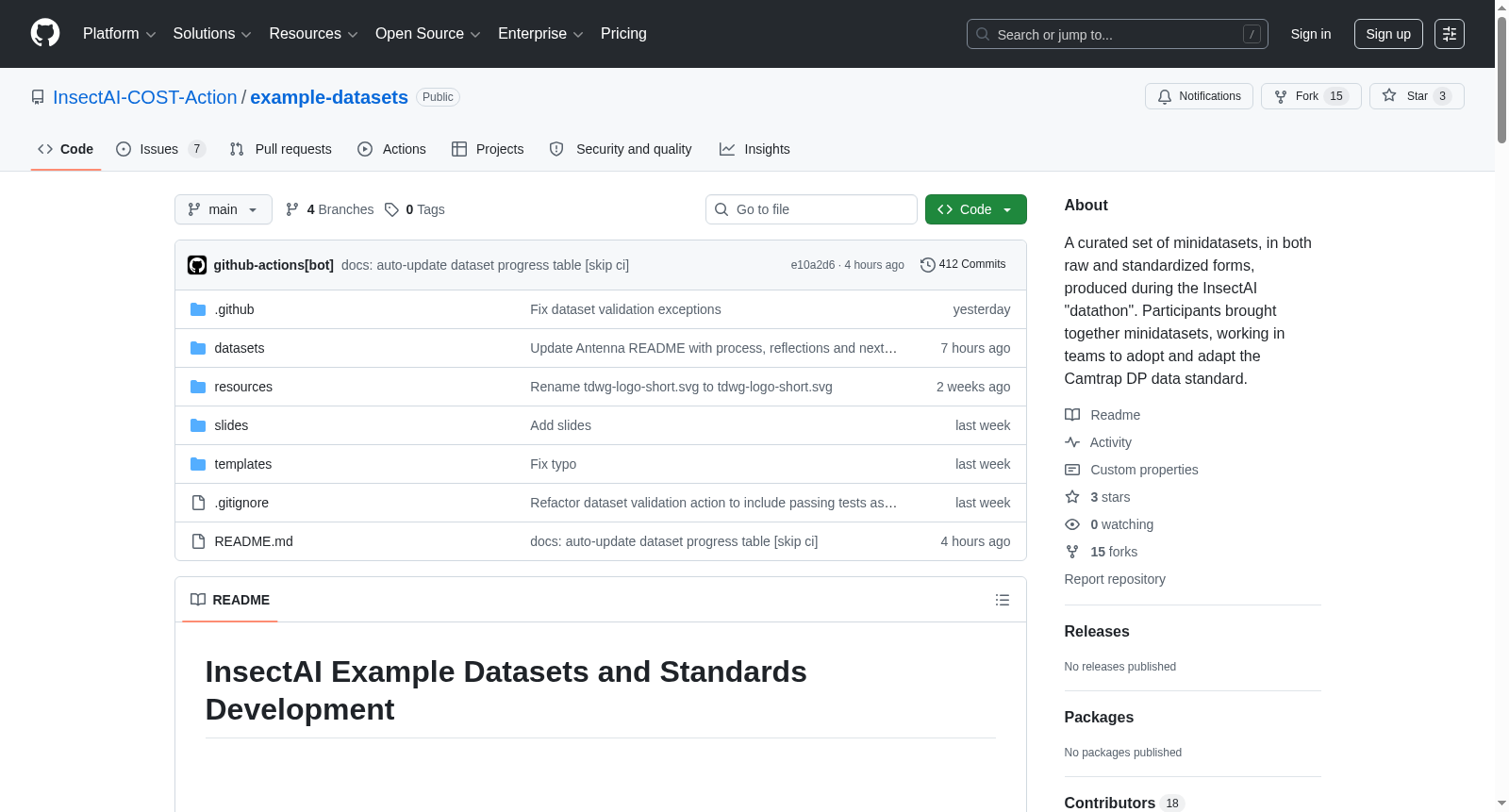
Task: Open the resources folder
Action: pos(243,387)
